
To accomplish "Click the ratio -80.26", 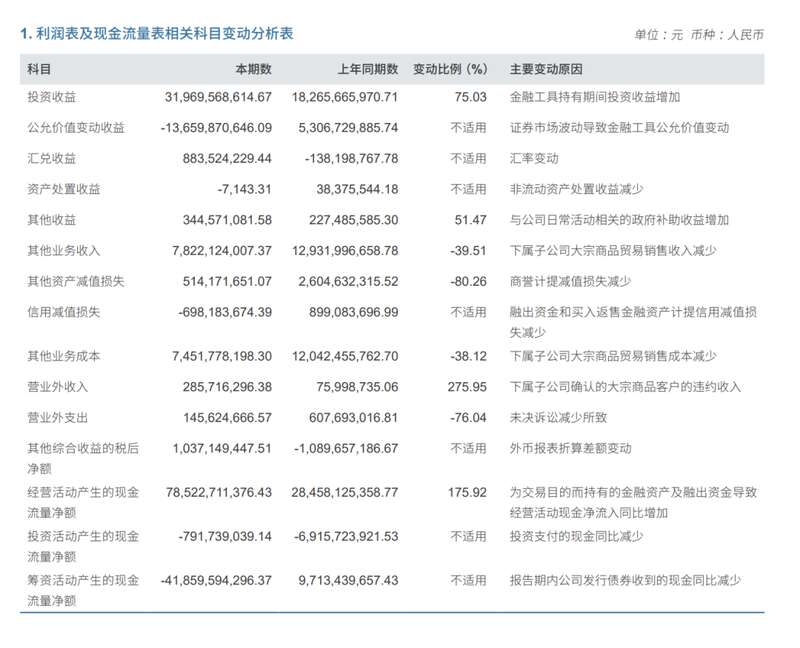I will tap(468, 281).
